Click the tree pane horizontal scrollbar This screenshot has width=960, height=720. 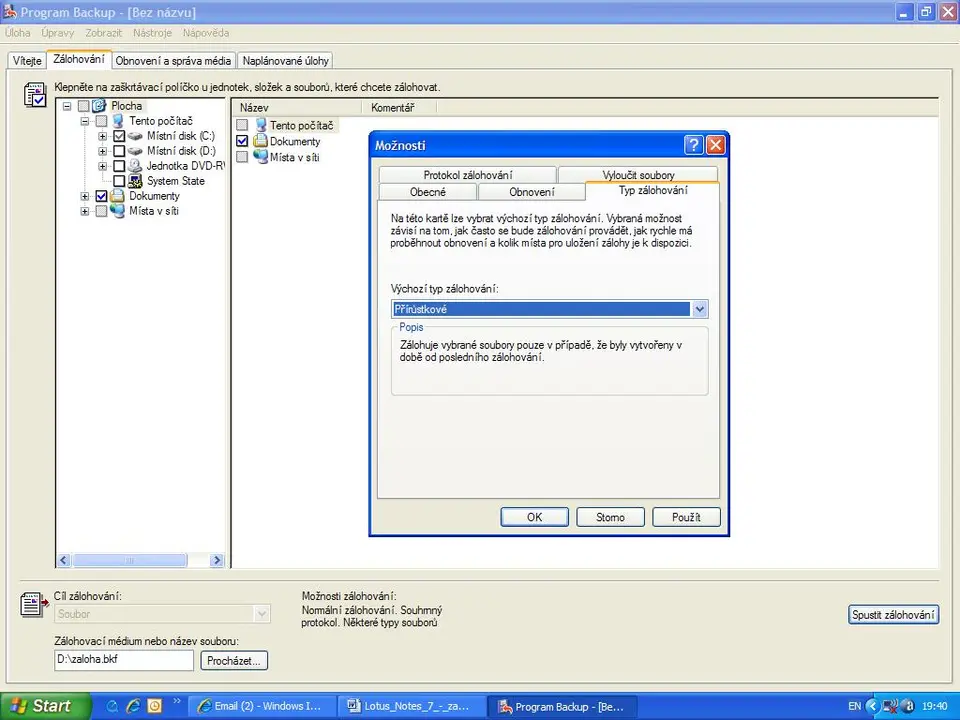[x=140, y=561]
